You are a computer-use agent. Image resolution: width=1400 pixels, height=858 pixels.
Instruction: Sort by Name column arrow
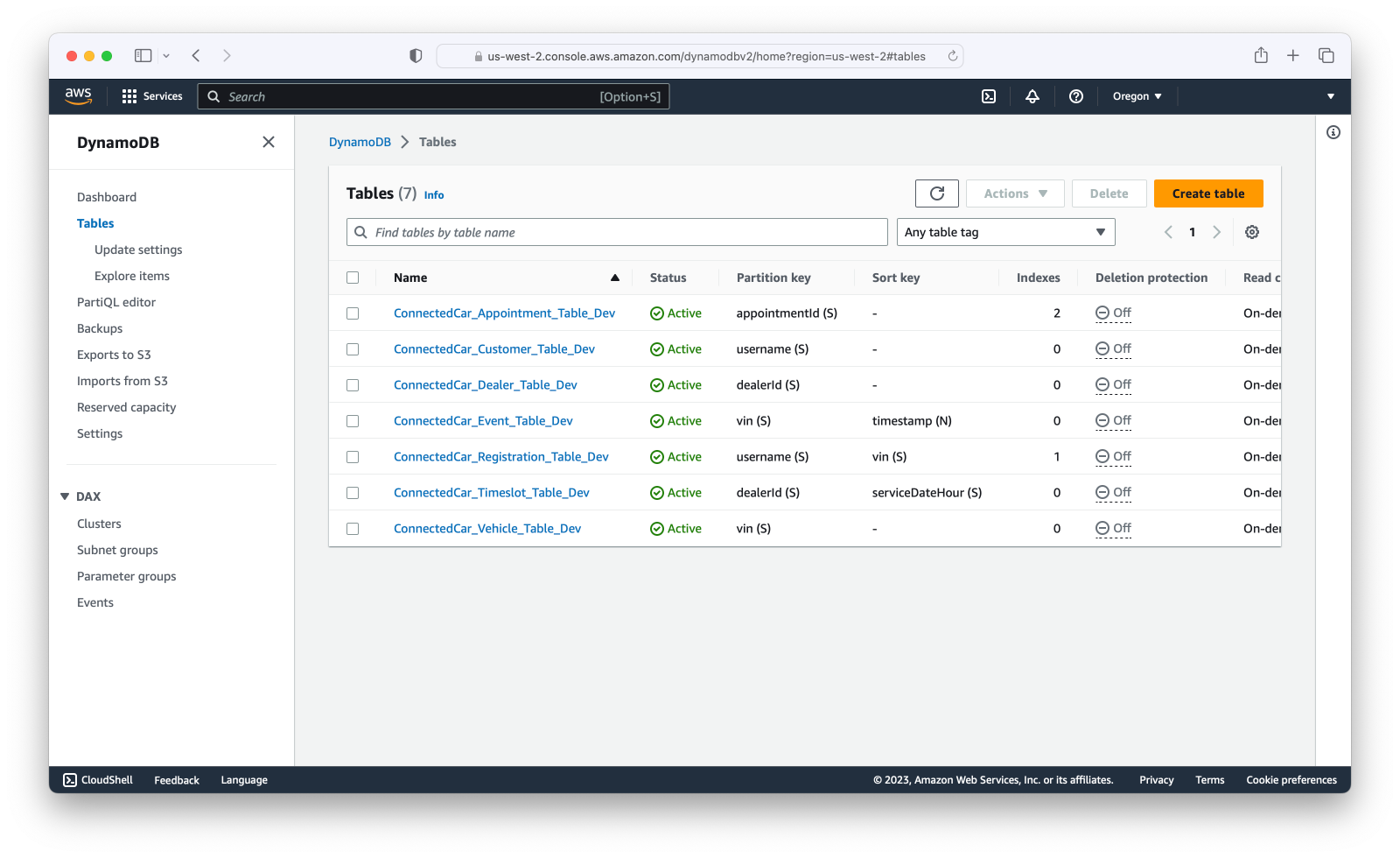(x=615, y=278)
